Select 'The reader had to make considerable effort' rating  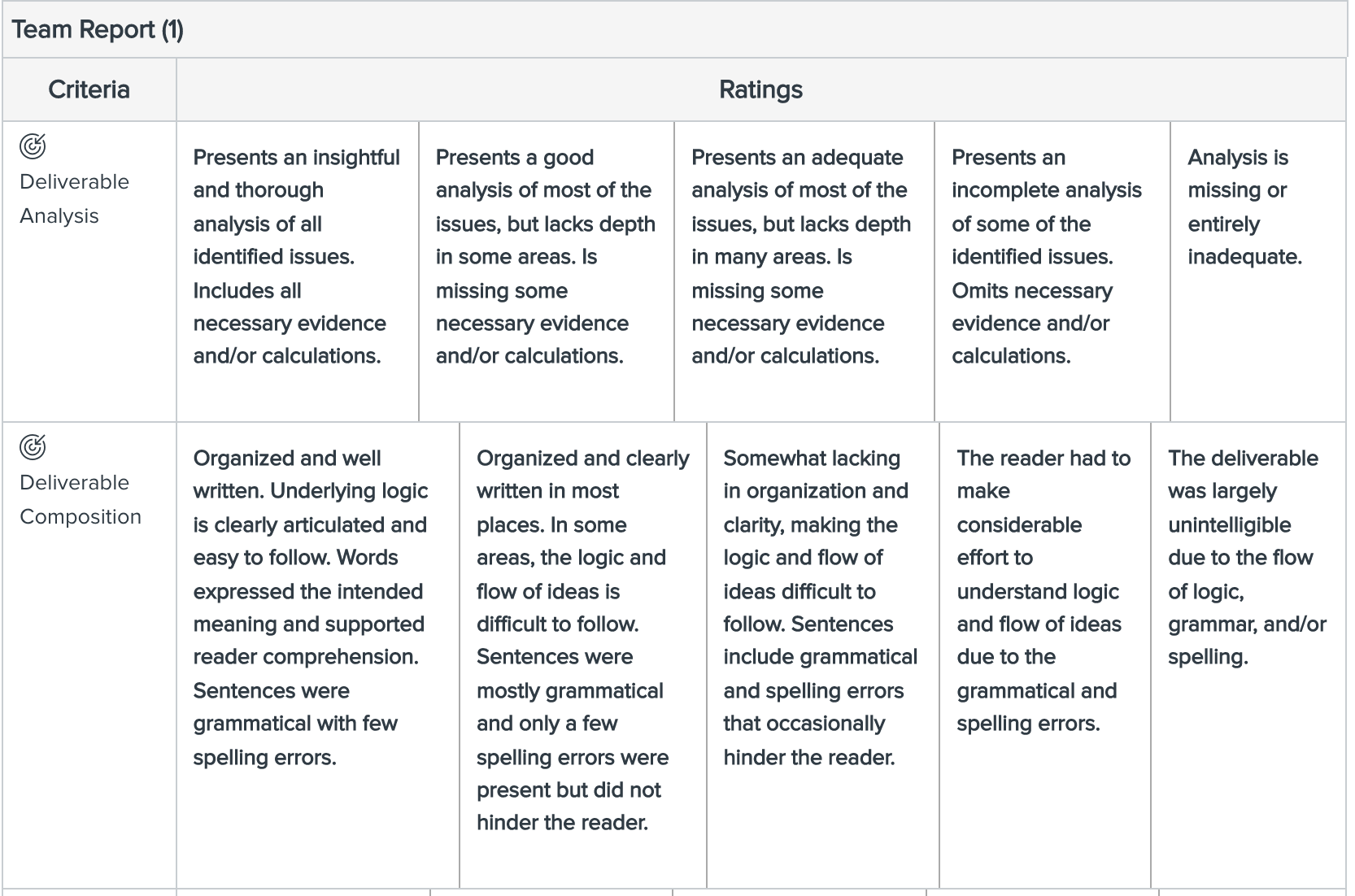coord(1045,655)
